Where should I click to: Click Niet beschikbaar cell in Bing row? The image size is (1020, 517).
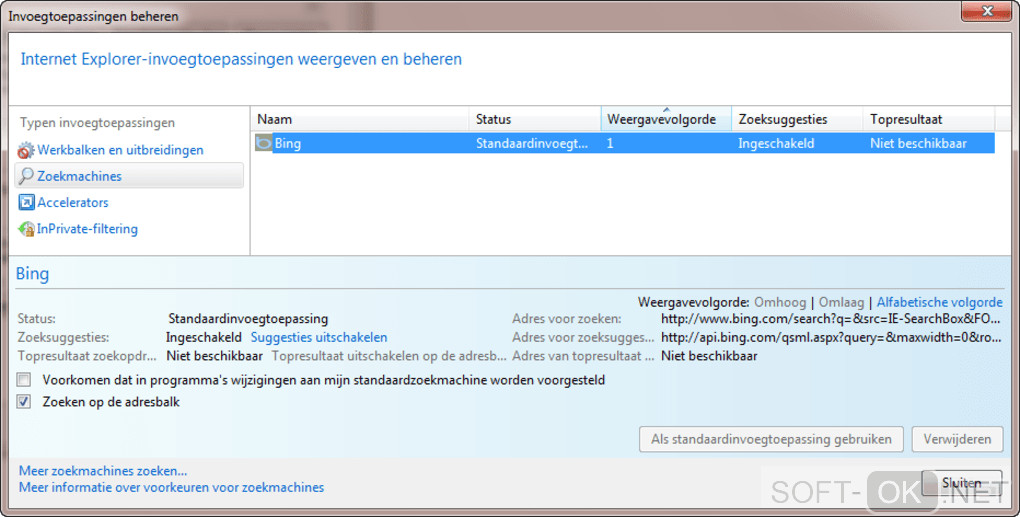918,143
